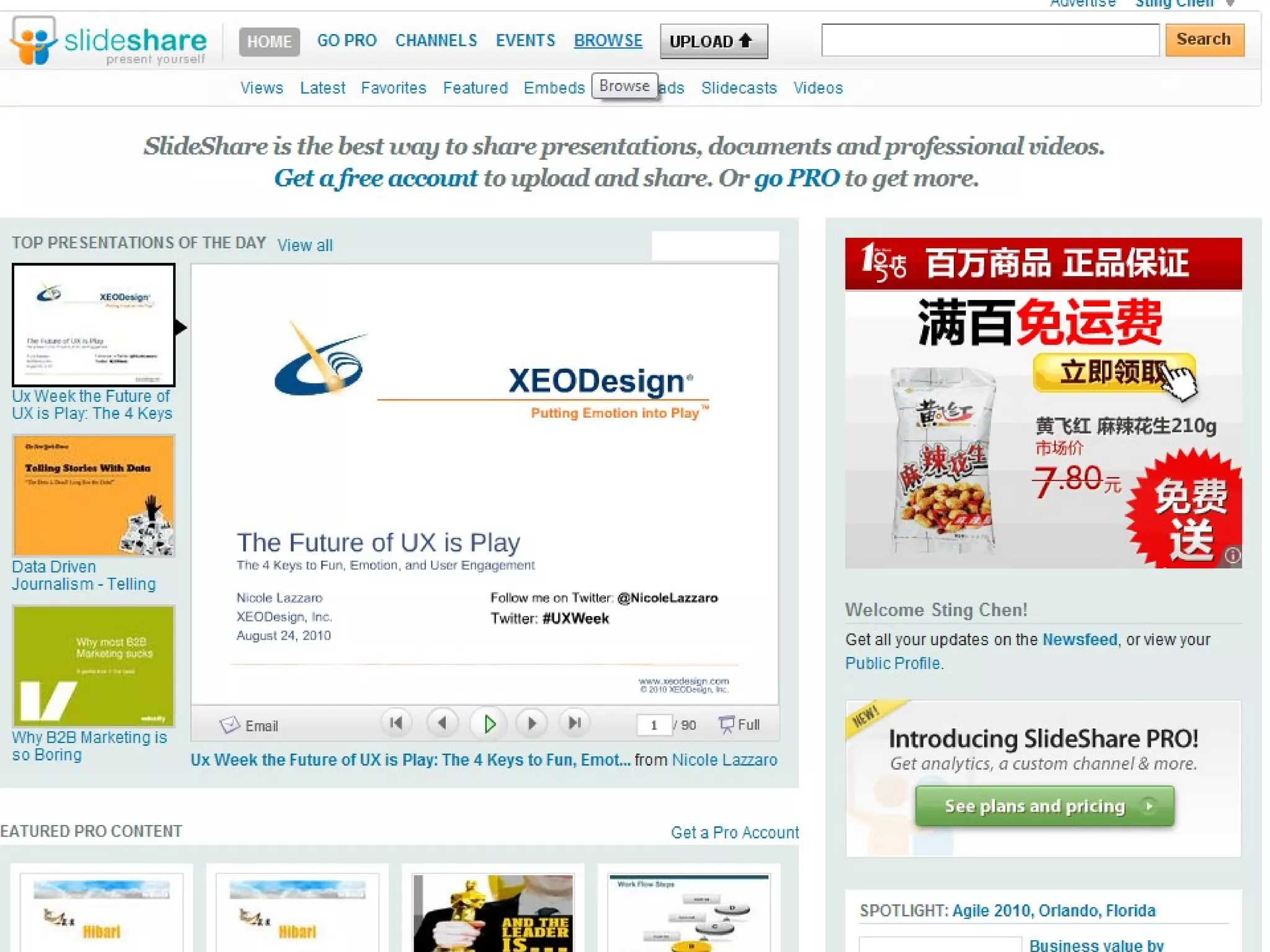This screenshot has width=1270, height=952.
Task: Click the orange Search button
Action: (1204, 40)
